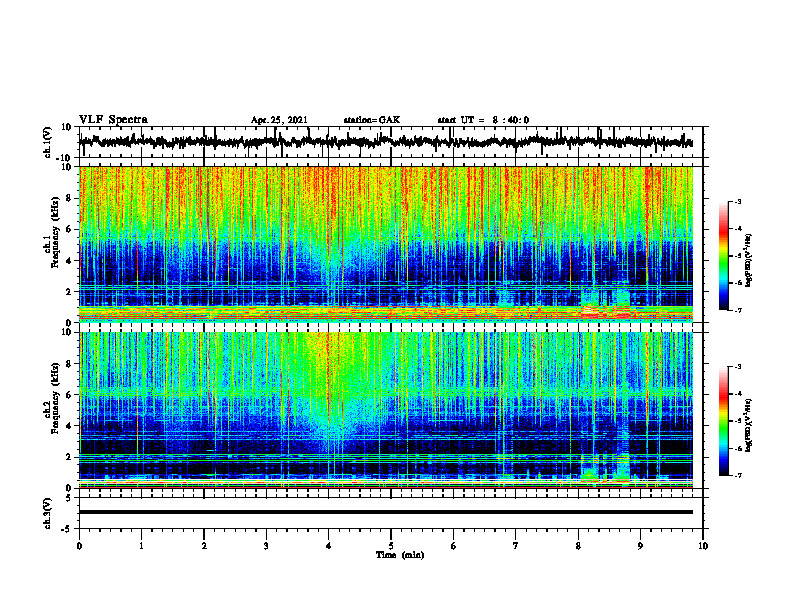Click the ch.1 spectrogram color bar

point(724,256)
